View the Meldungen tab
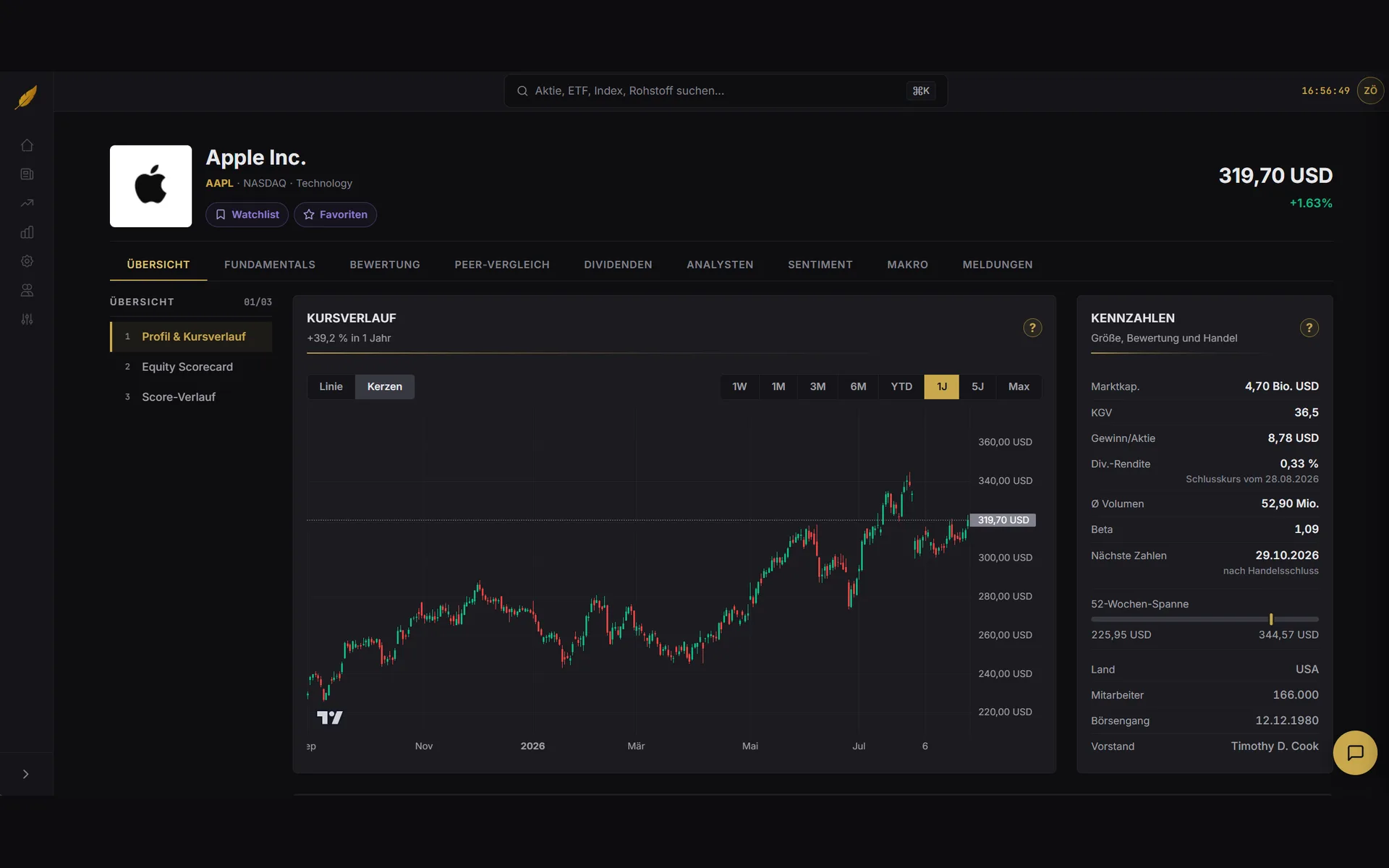The height and width of the screenshot is (868, 1389). point(998,265)
